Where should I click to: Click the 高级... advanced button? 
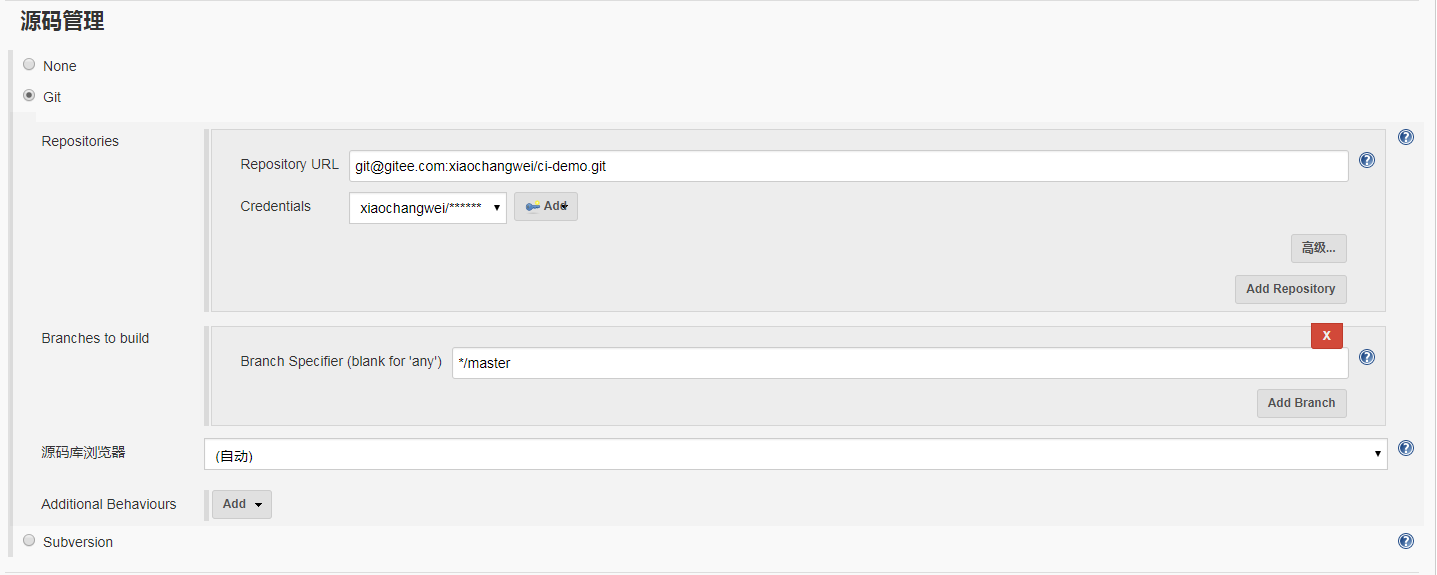tap(1319, 248)
